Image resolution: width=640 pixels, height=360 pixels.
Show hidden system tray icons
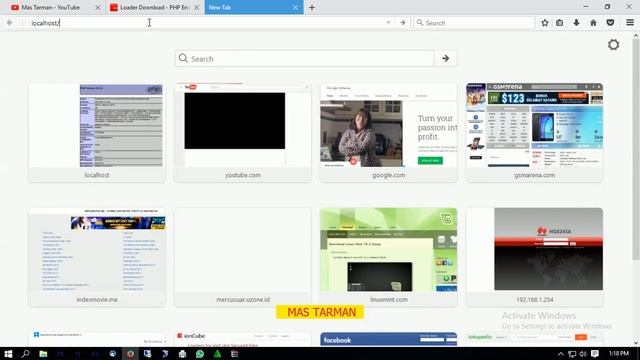coord(561,354)
